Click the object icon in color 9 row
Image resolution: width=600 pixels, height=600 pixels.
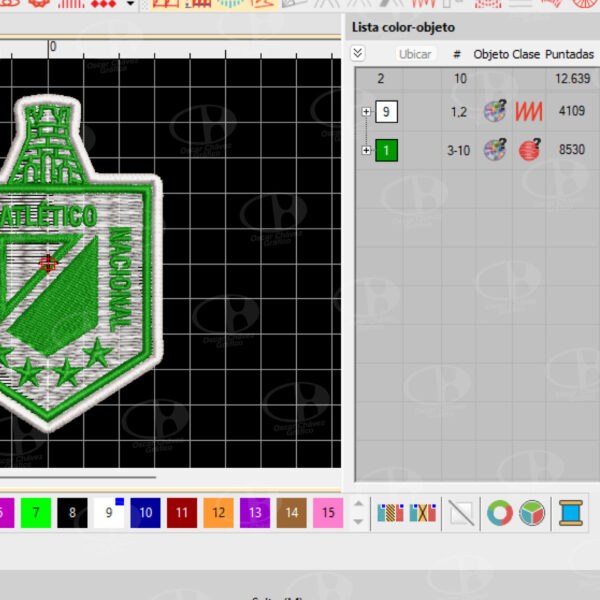tap(495, 111)
